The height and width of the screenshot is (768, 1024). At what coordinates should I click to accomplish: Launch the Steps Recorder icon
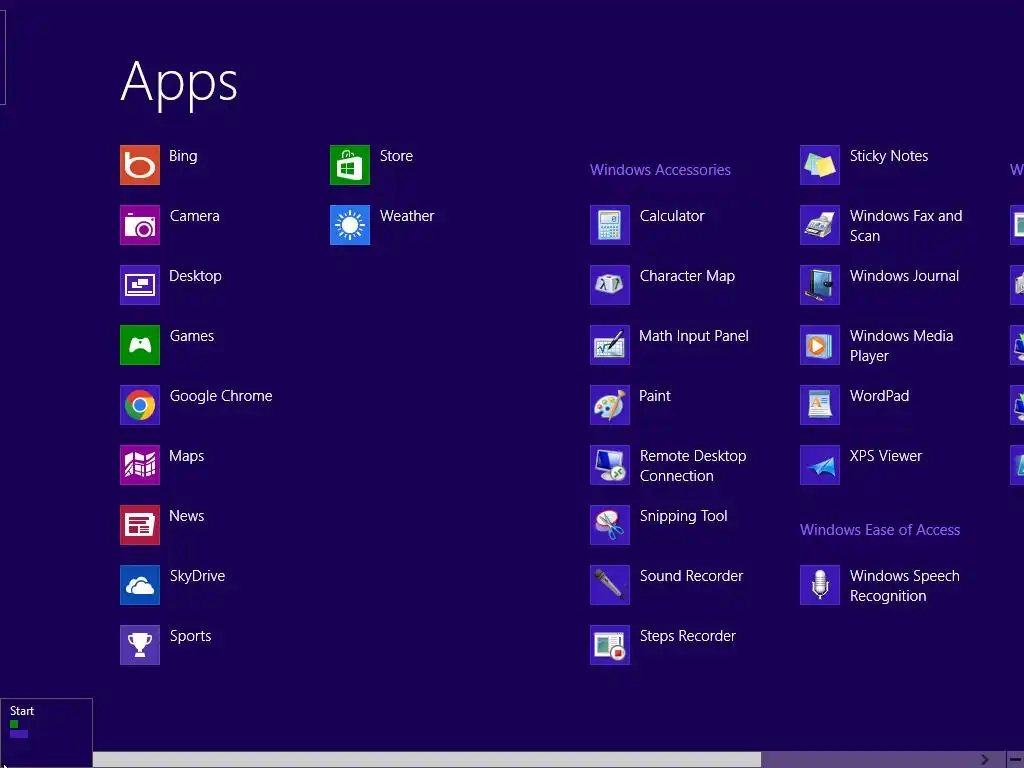tap(610, 645)
